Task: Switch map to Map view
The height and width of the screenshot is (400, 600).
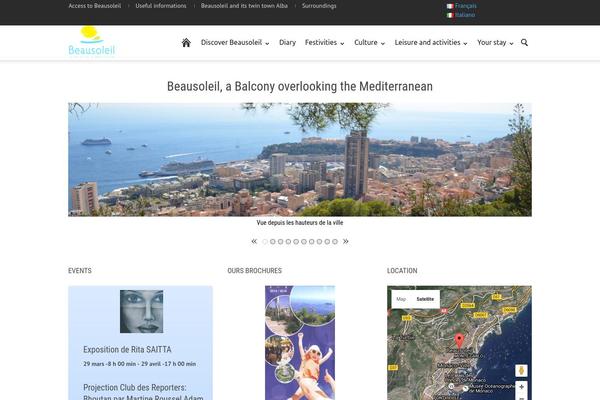Action: tap(401, 299)
